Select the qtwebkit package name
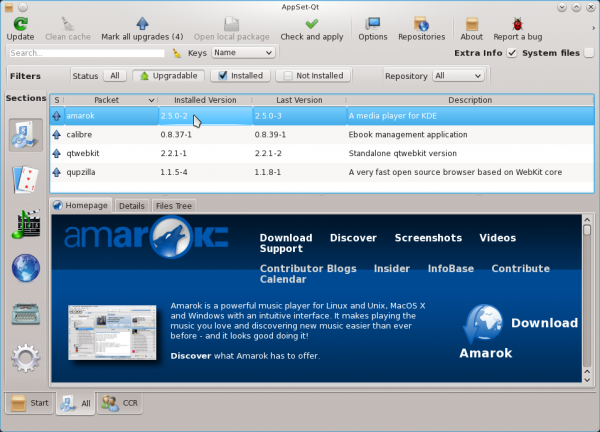Image resolution: width=600 pixels, height=432 pixels. click(83, 153)
